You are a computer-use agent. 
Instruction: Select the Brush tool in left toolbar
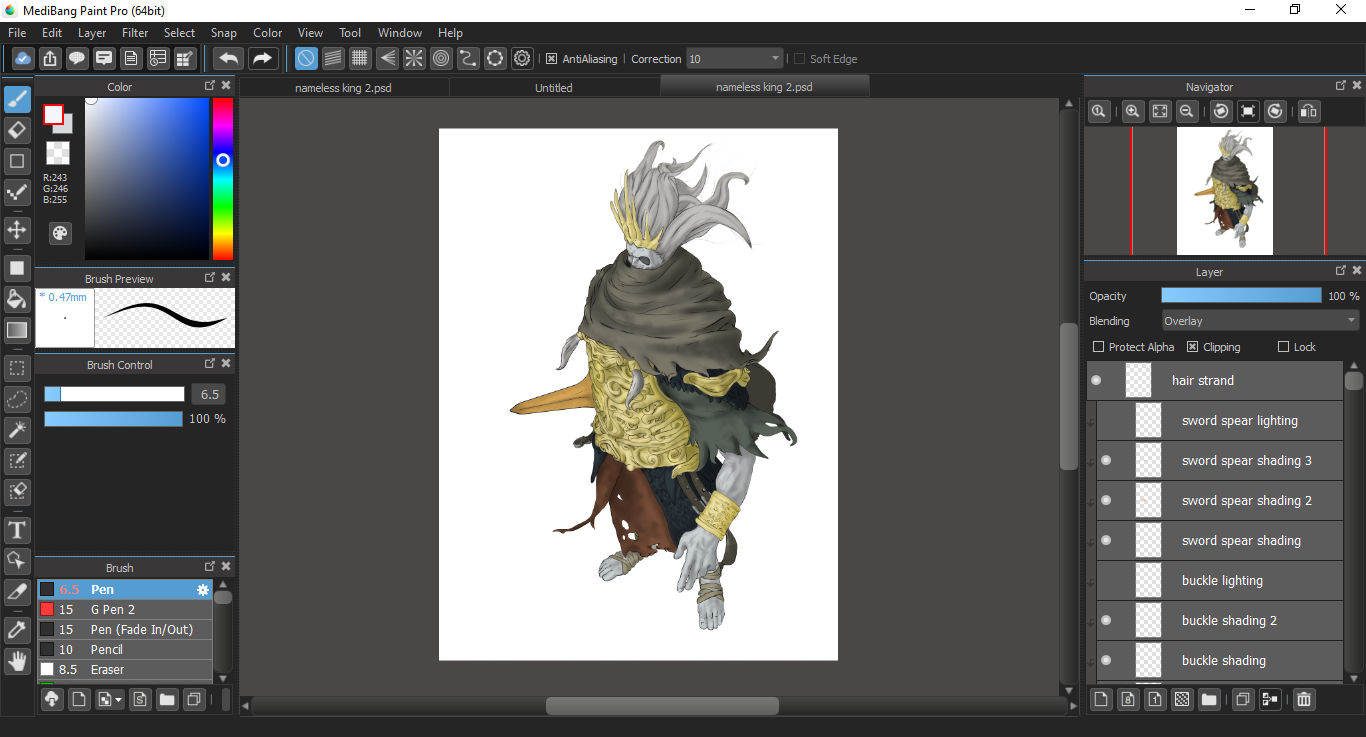point(17,99)
